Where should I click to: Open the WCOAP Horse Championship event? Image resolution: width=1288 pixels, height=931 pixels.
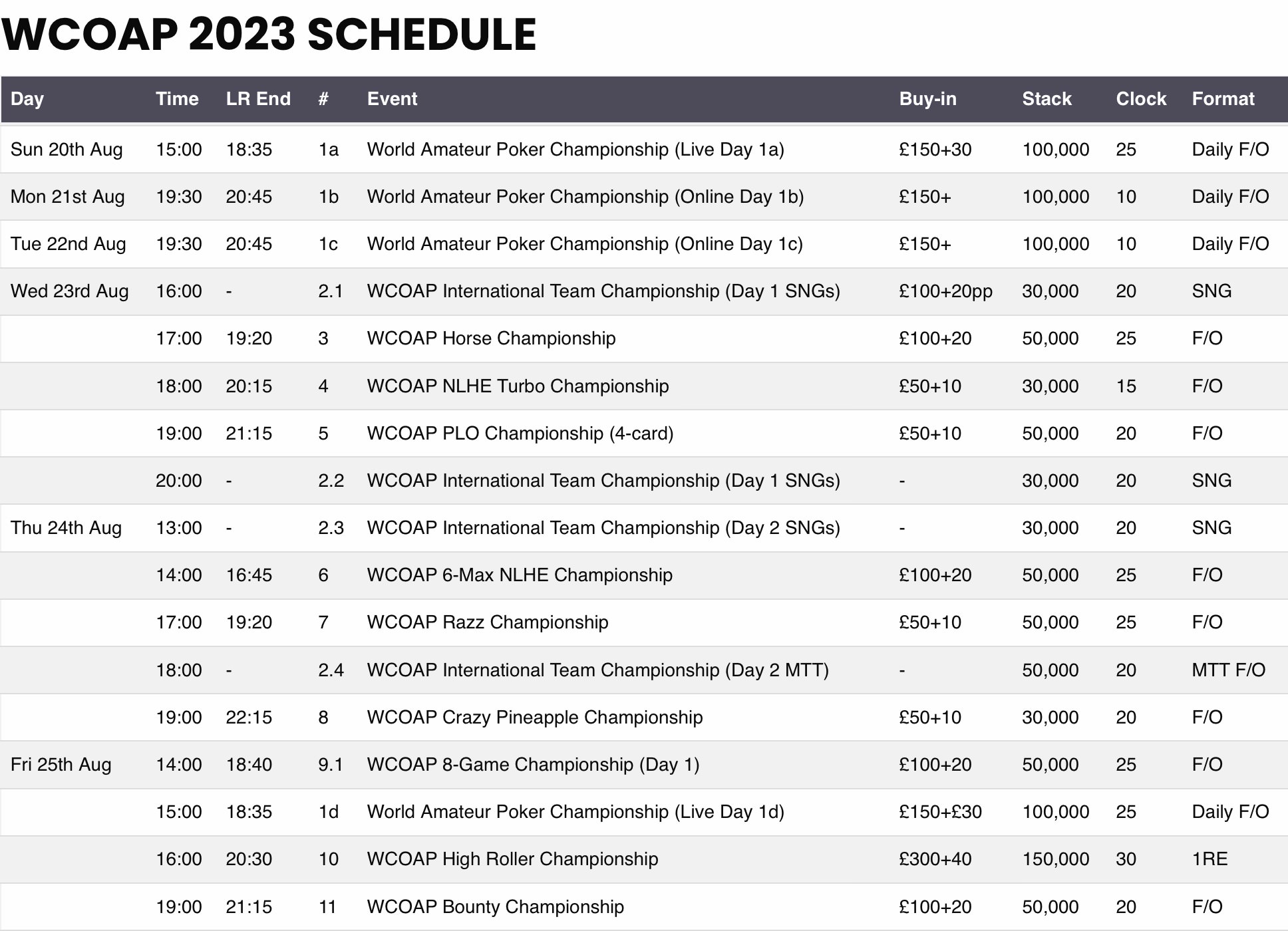491,338
